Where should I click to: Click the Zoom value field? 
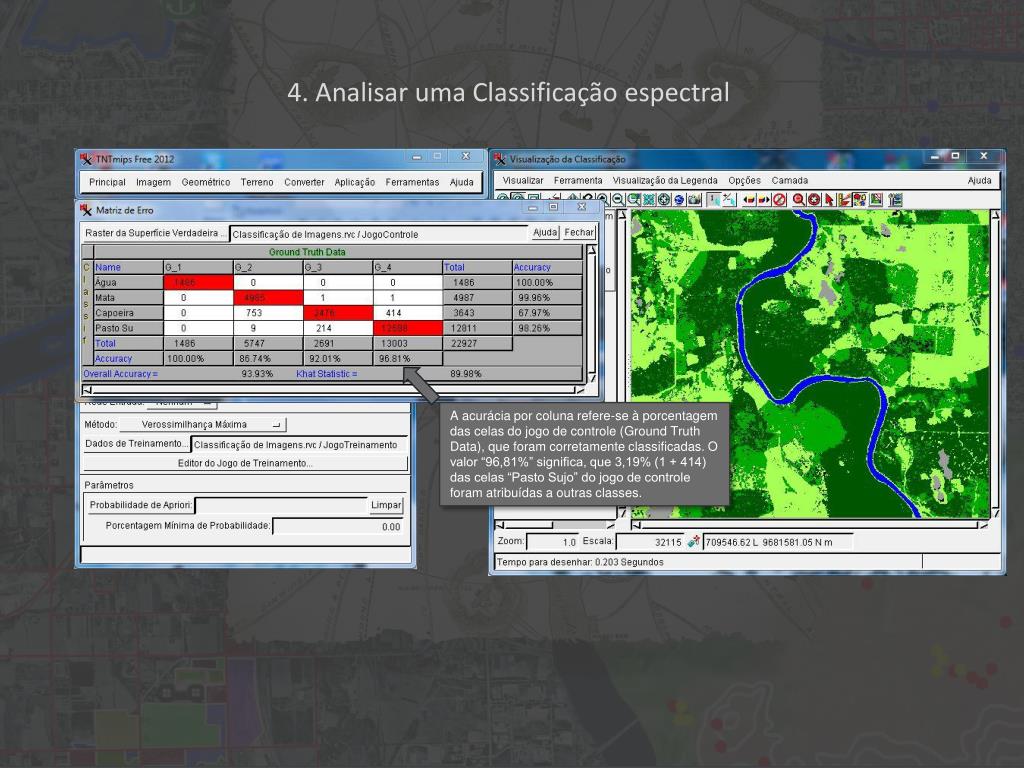point(552,542)
